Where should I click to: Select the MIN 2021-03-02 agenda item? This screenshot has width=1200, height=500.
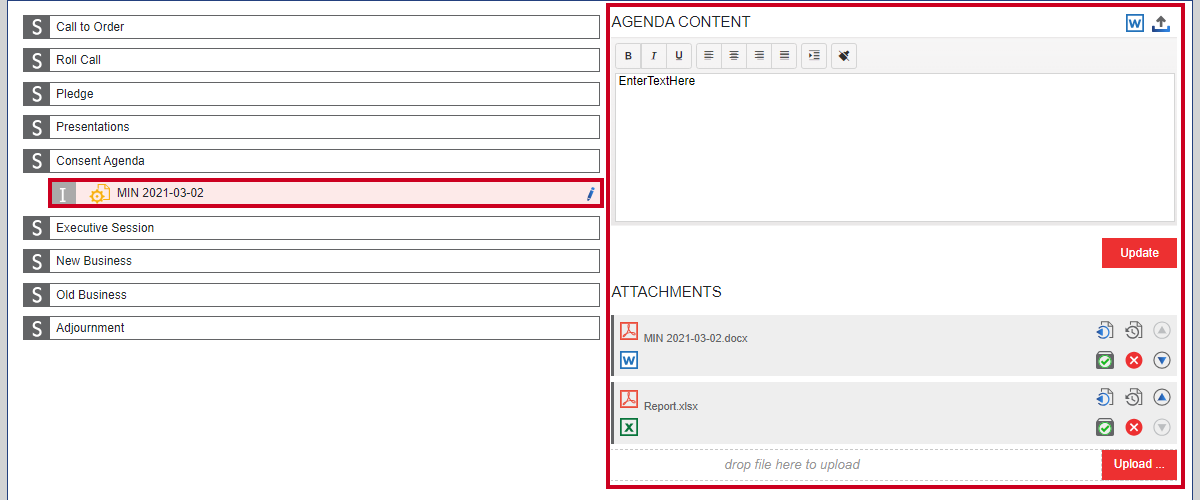pos(326,193)
